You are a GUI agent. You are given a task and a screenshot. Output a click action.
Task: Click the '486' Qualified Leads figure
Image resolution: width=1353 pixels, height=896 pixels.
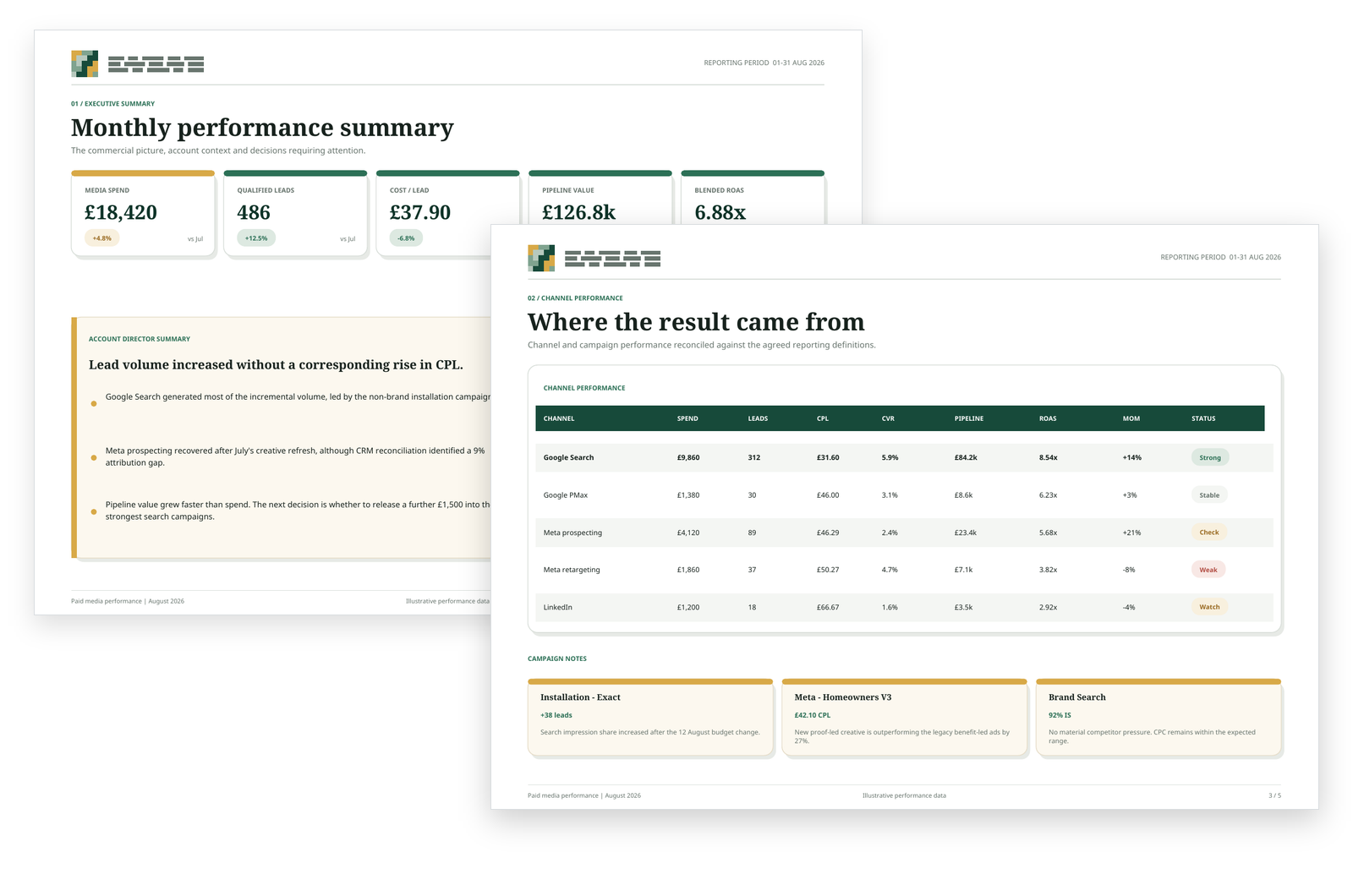(x=254, y=212)
